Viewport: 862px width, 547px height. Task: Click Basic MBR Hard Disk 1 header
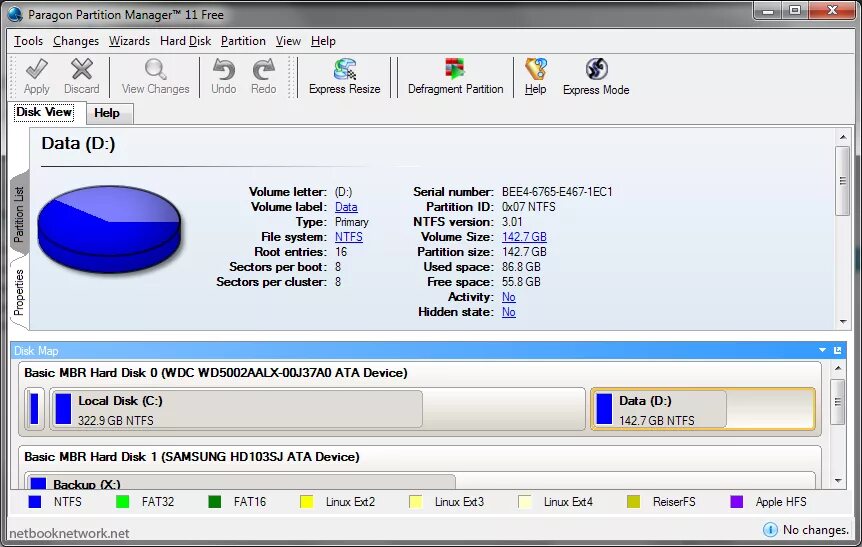pos(192,457)
